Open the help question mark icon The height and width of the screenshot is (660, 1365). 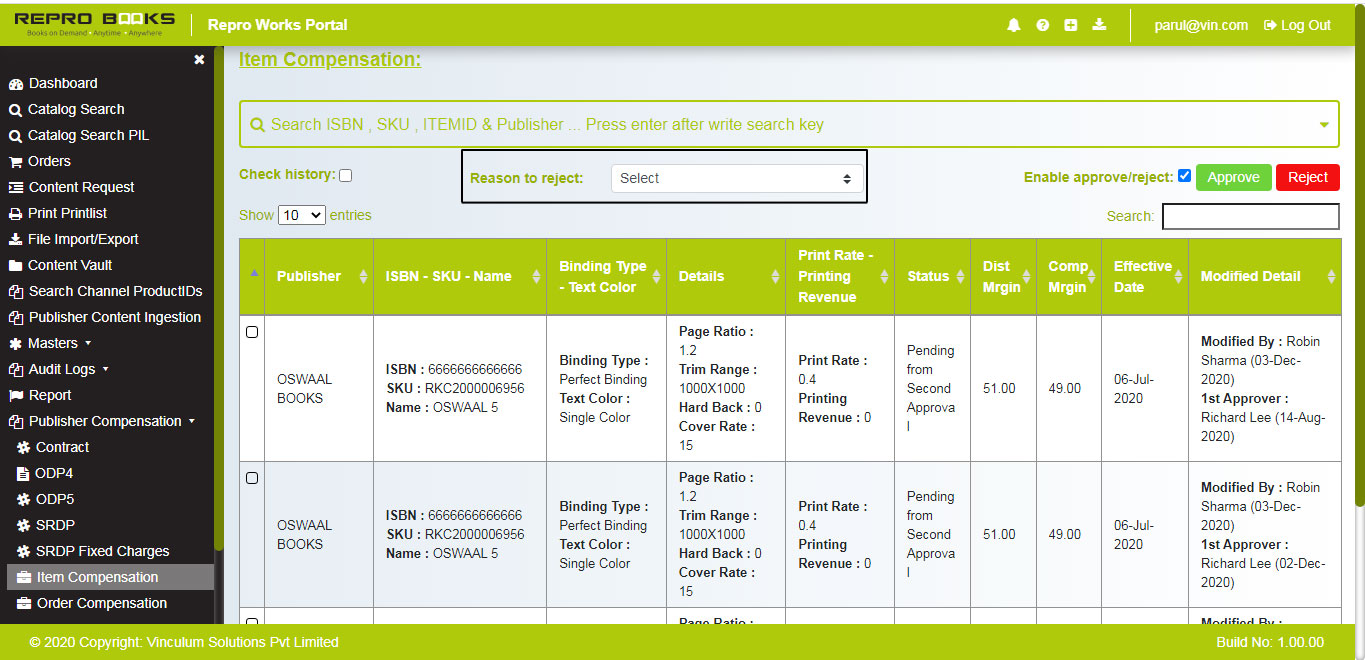coord(1042,25)
